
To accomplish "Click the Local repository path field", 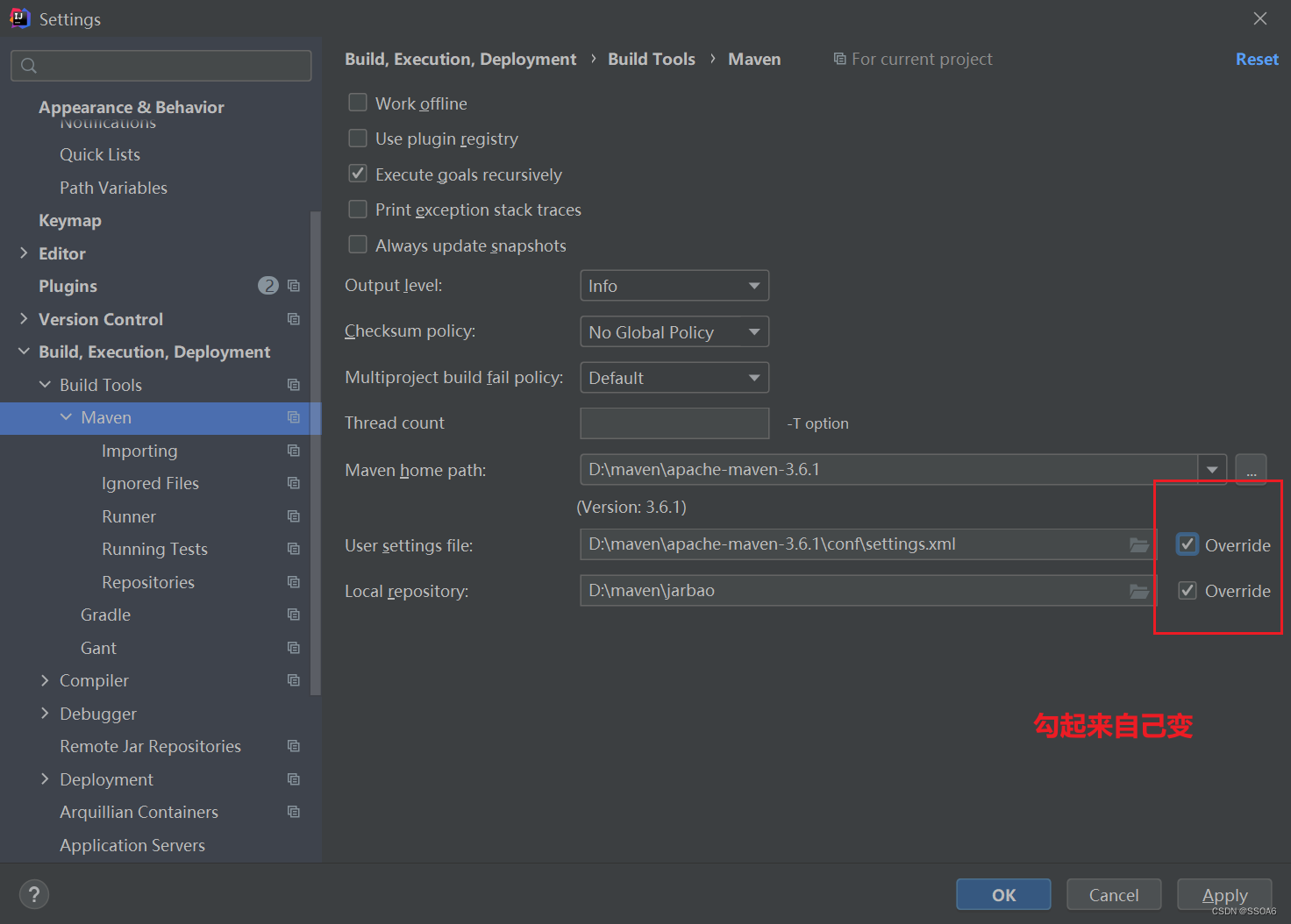I will coord(868,591).
